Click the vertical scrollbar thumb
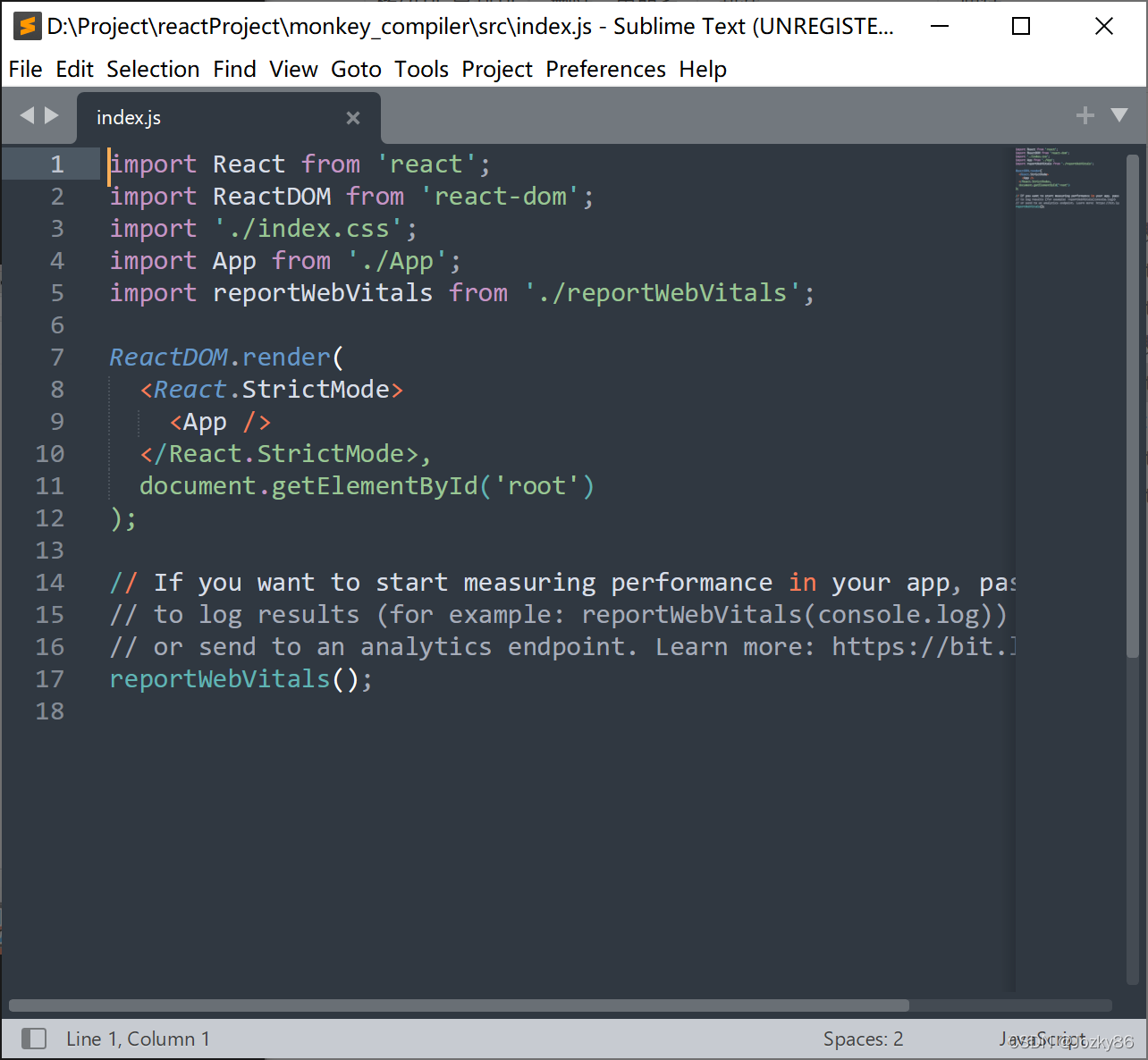This screenshot has height=1060, width=1148. click(1132, 406)
